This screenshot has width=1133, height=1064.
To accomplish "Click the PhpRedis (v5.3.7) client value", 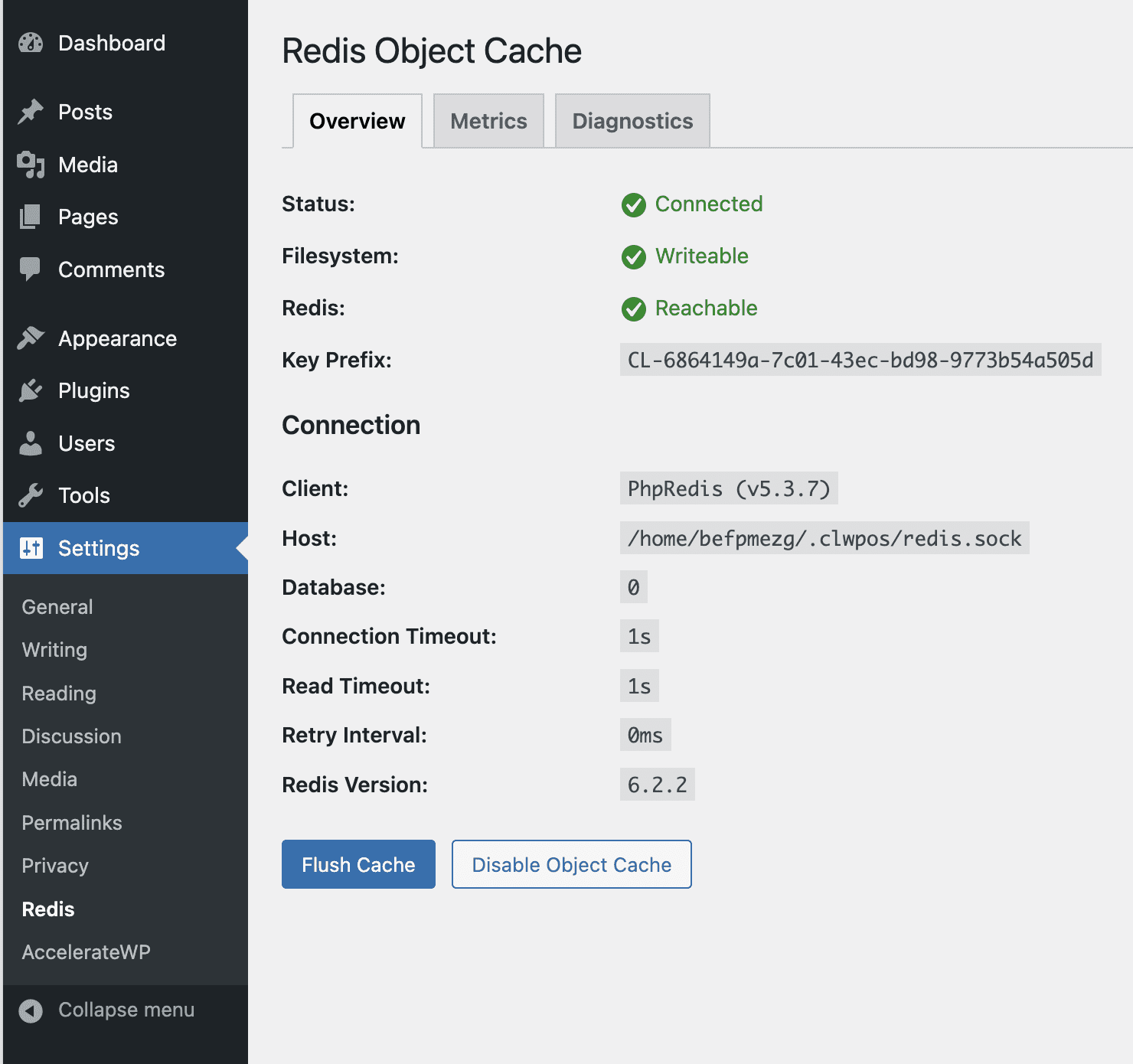I will tap(729, 488).
